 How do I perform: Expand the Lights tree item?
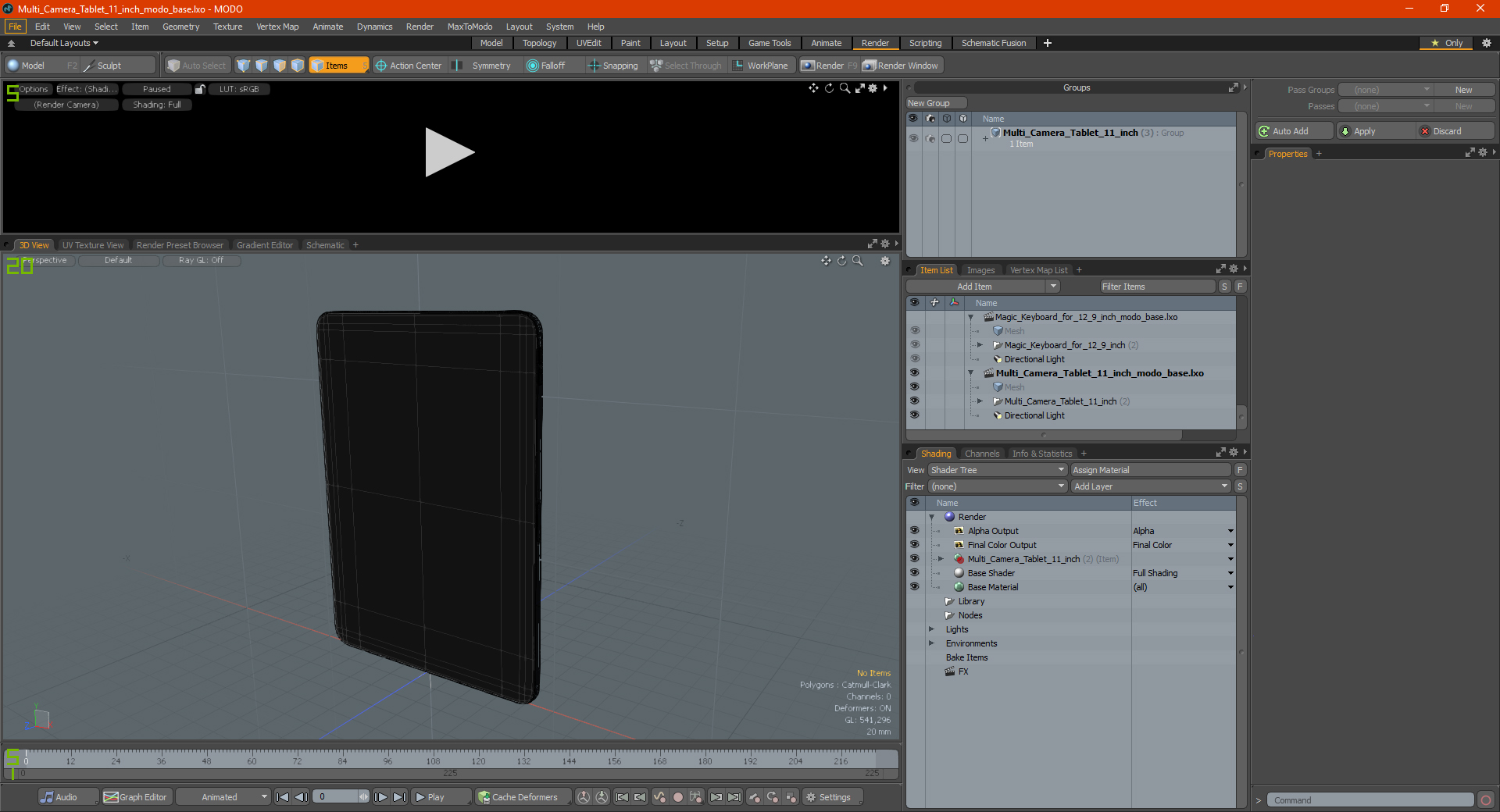(x=931, y=629)
